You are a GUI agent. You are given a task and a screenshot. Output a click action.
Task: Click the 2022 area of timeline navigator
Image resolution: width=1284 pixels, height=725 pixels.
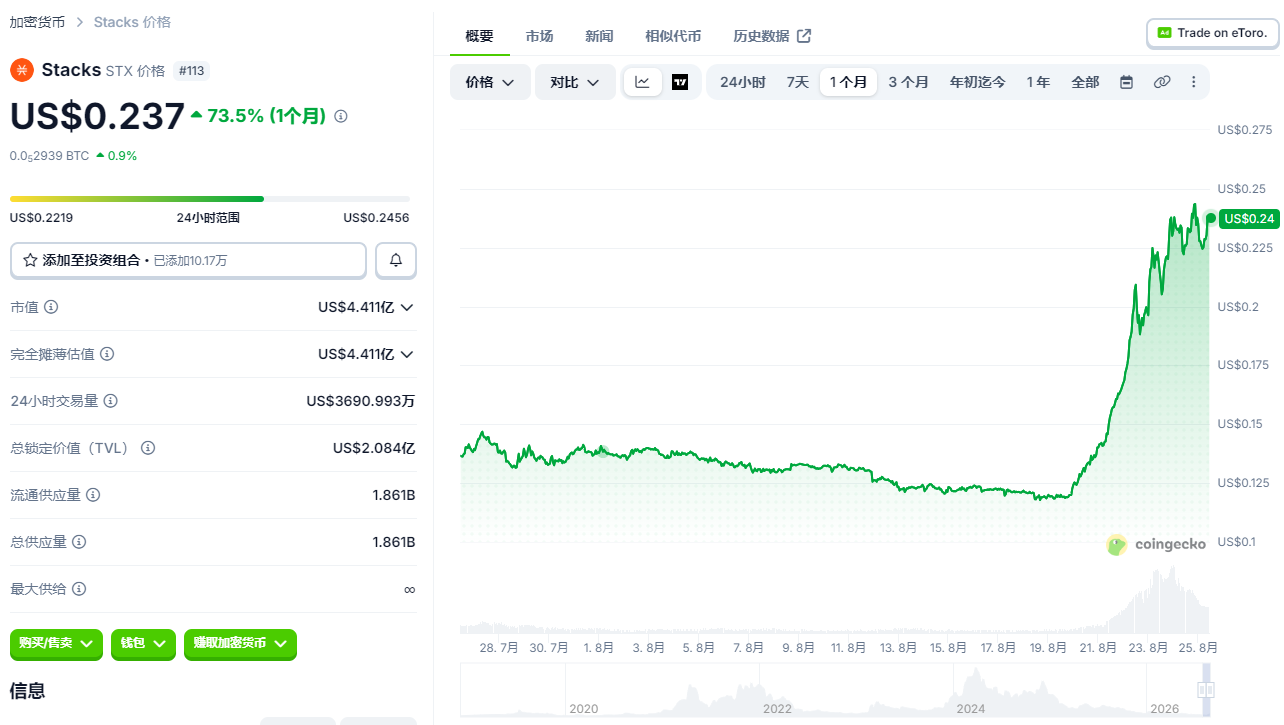[777, 708]
